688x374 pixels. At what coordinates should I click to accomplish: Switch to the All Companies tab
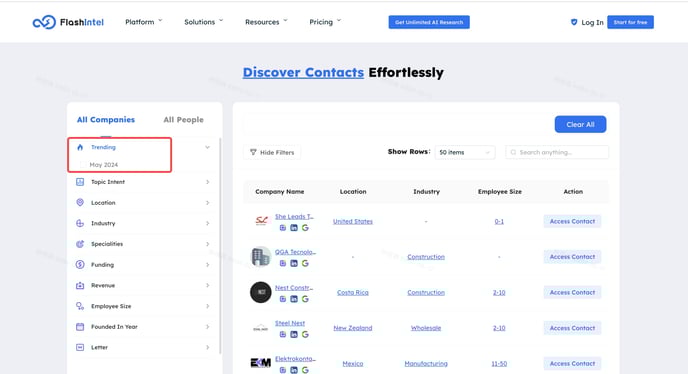coord(106,119)
